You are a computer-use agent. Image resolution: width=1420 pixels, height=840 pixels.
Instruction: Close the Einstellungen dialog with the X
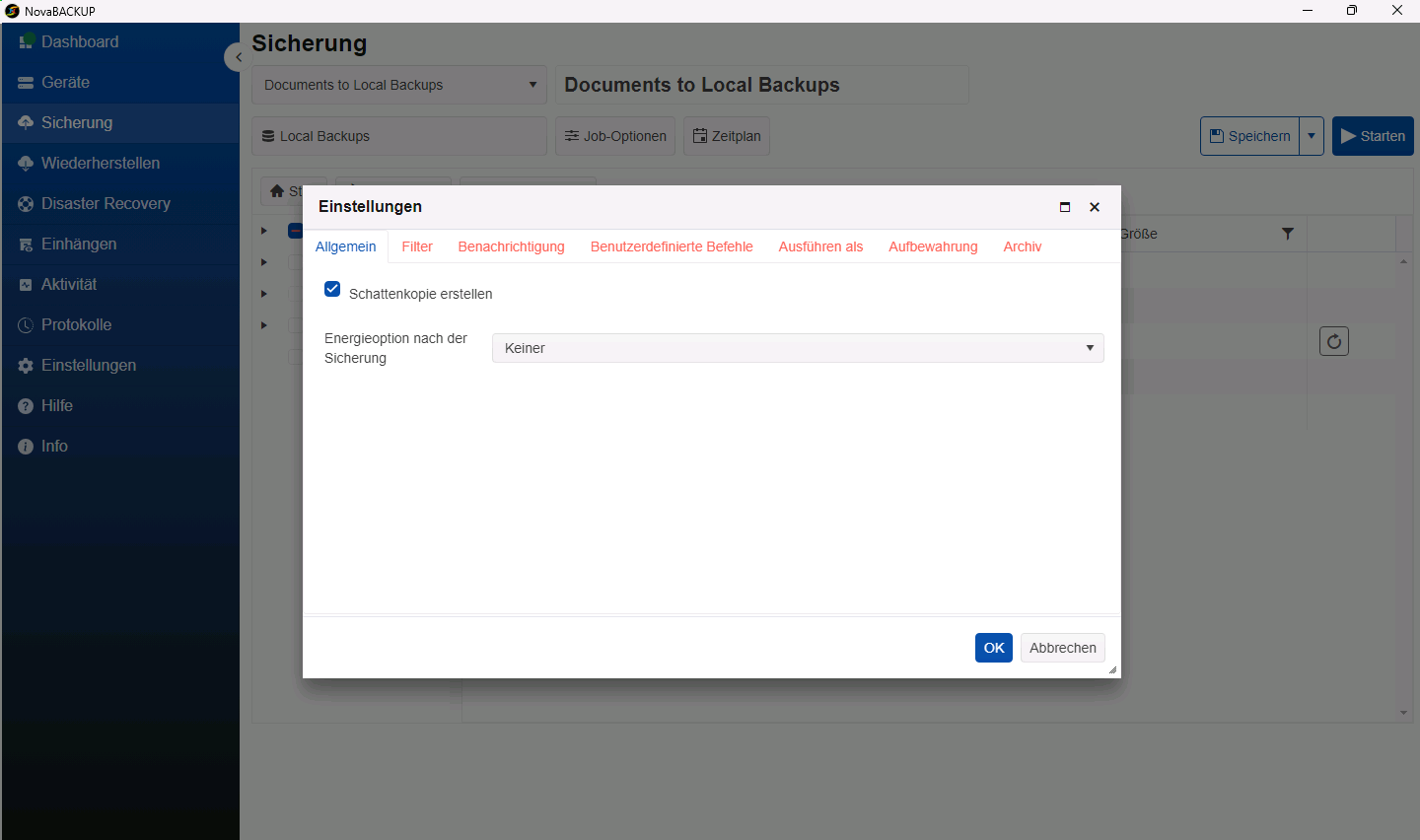[x=1095, y=207]
